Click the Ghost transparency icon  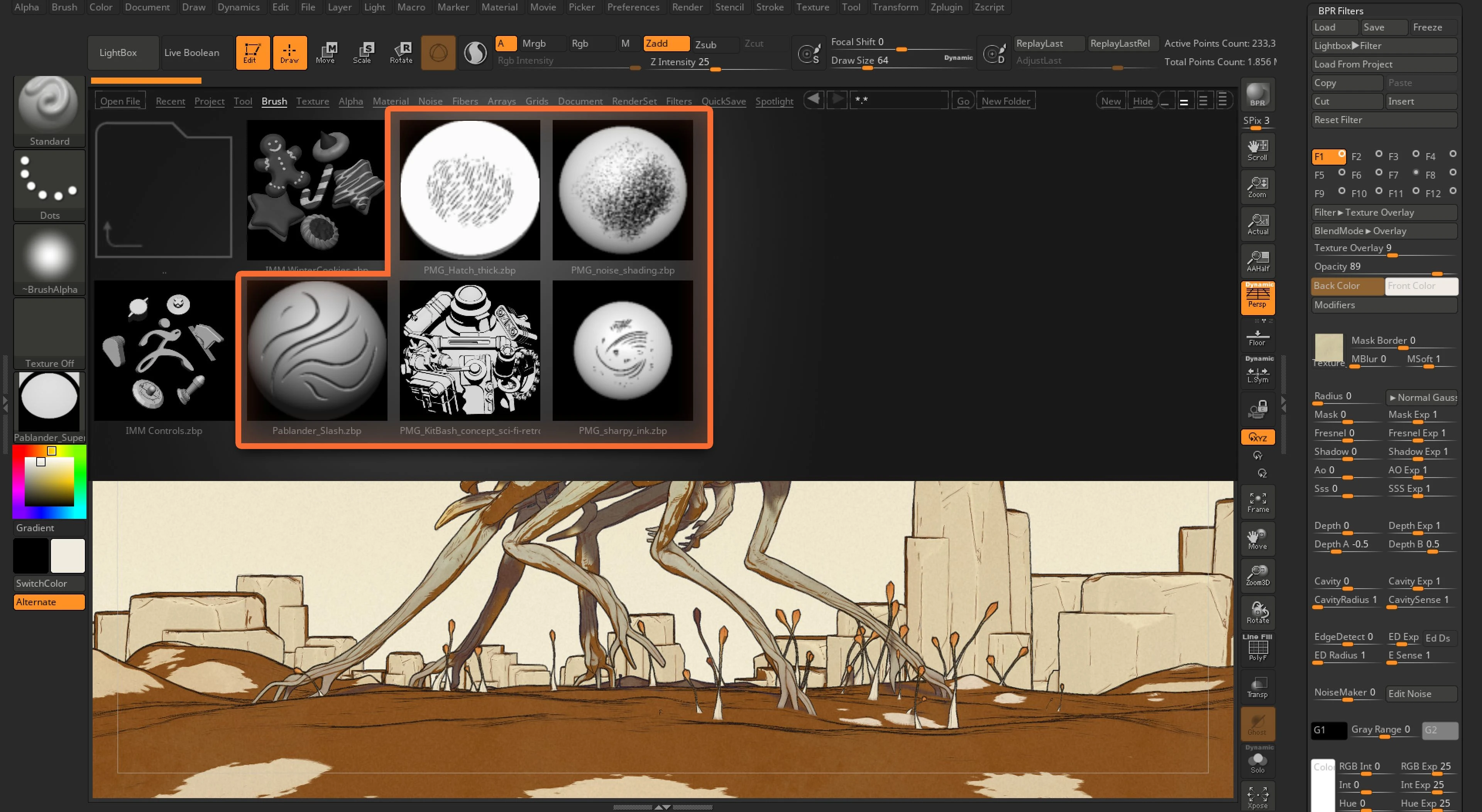1258,723
